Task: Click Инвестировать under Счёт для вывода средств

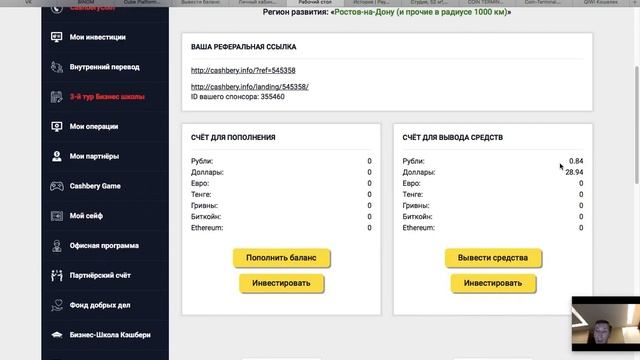Action: (x=493, y=283)
